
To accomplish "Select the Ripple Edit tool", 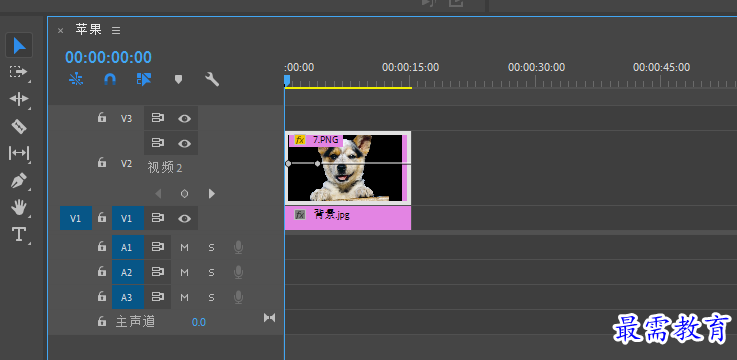I will (19, 99).
